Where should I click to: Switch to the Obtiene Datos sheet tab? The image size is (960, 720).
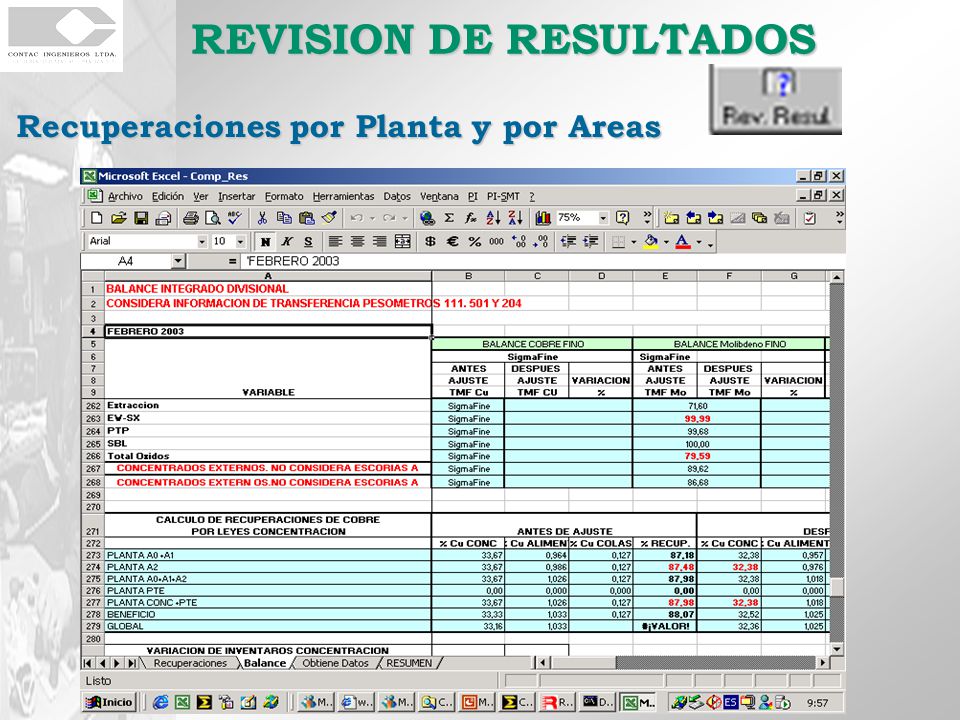click(336, 663)
